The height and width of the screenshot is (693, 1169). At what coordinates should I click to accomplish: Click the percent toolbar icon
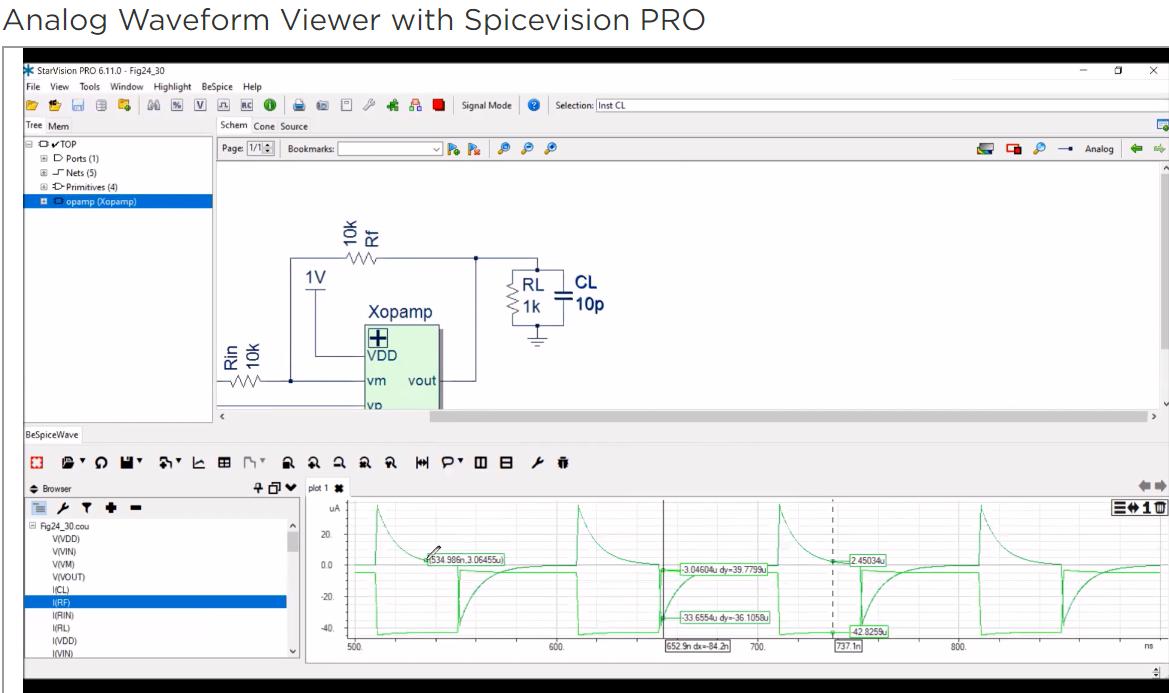pos(177,105)
